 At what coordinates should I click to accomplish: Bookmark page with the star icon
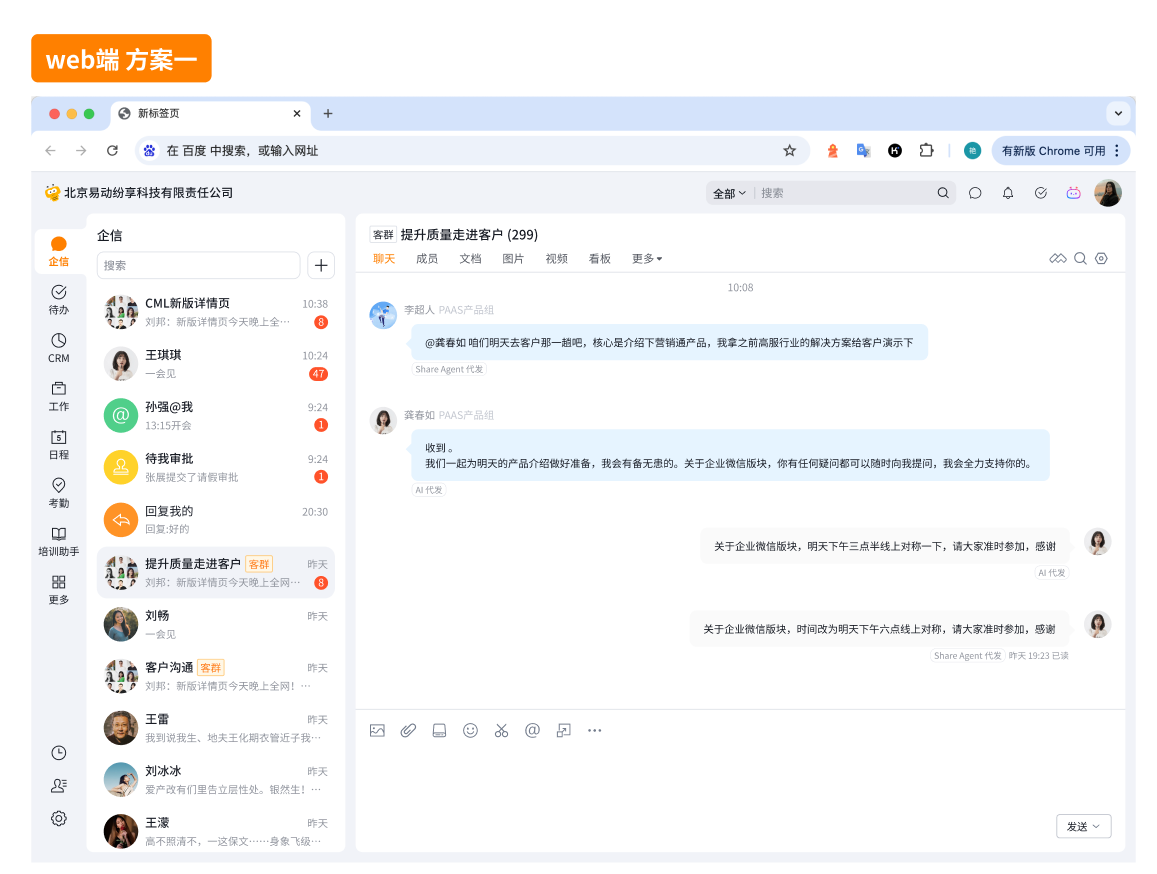point(790,151)
